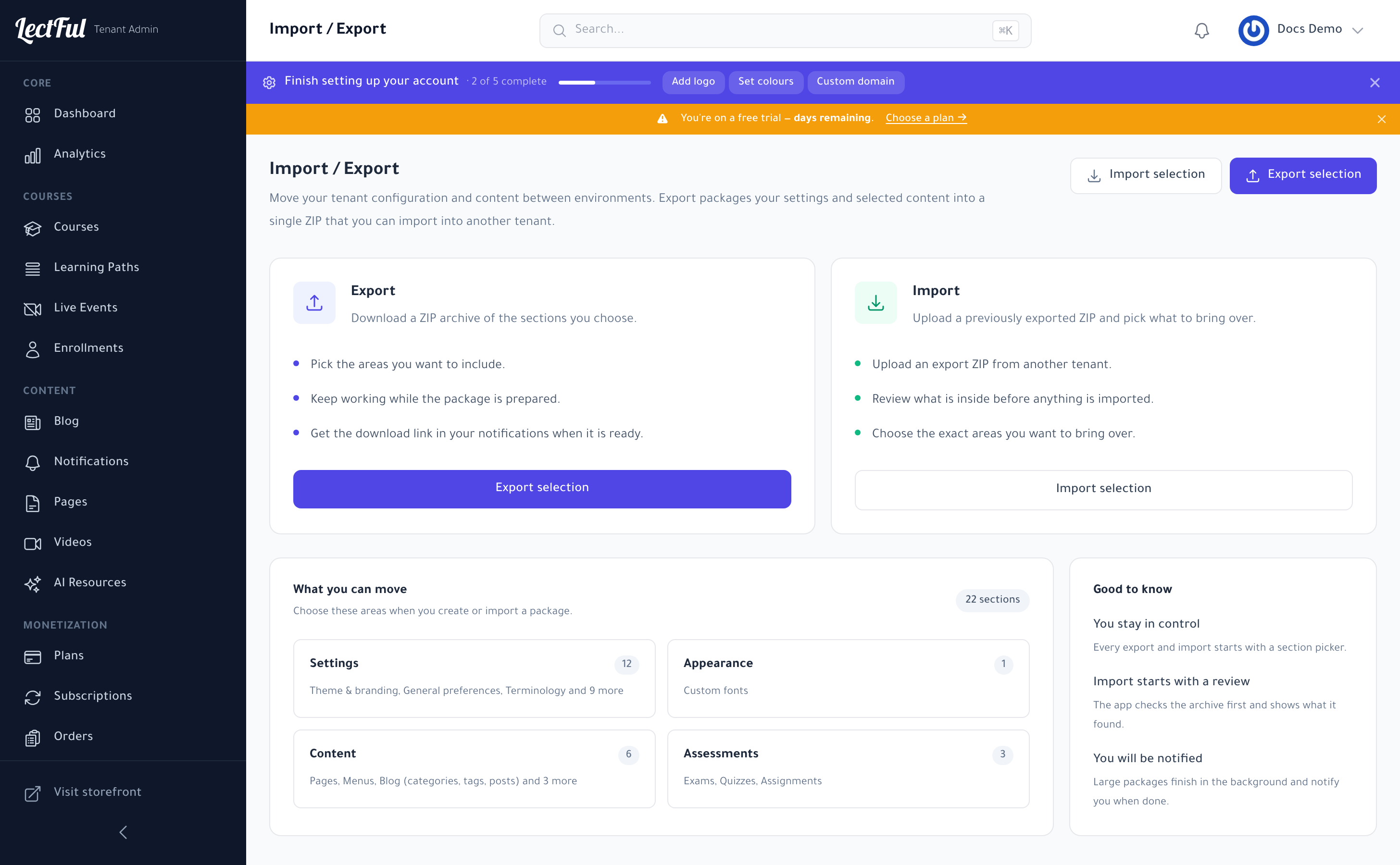Expand the Docs Demo account dropdown

1357,30
